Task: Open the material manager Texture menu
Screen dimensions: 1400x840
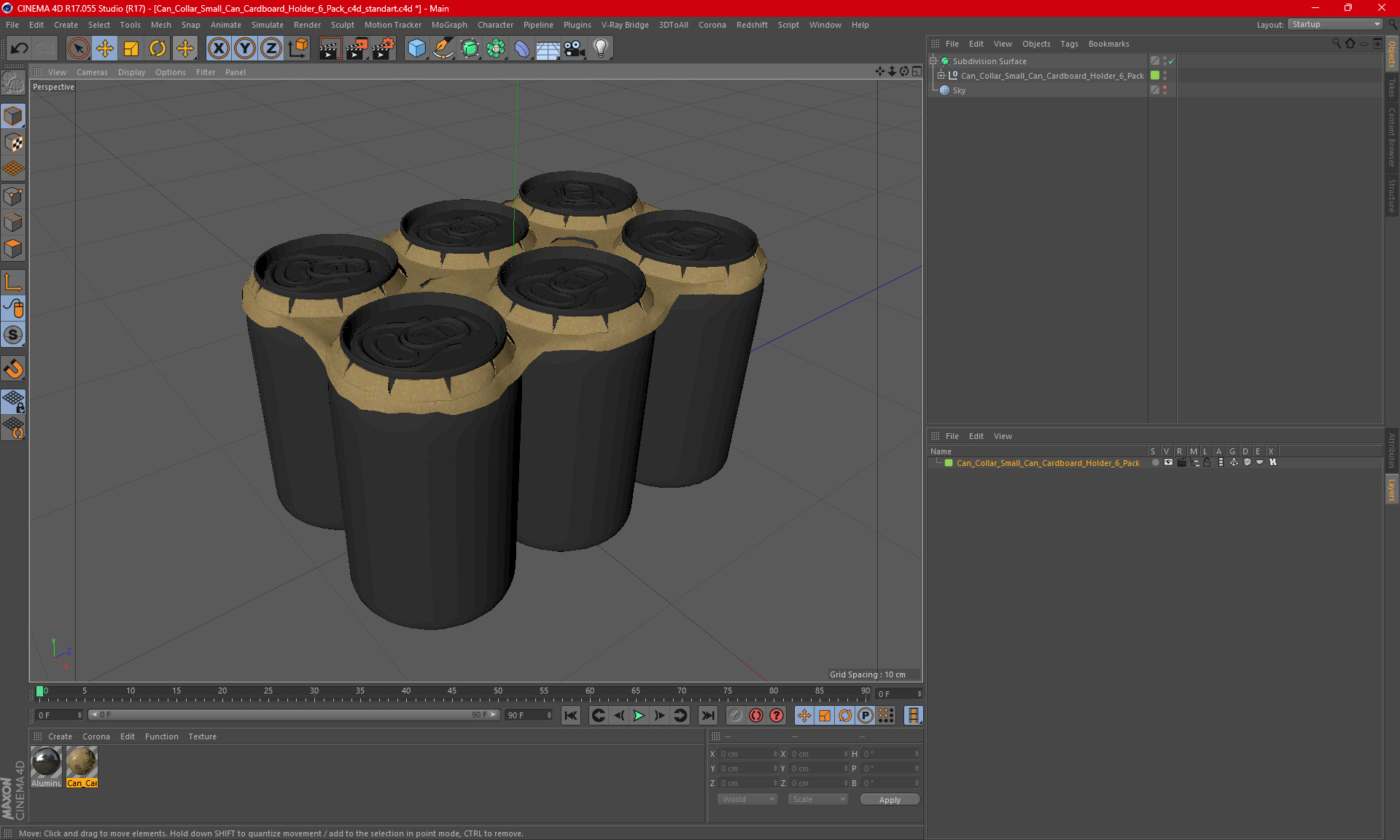Action: tap(202, 736)
